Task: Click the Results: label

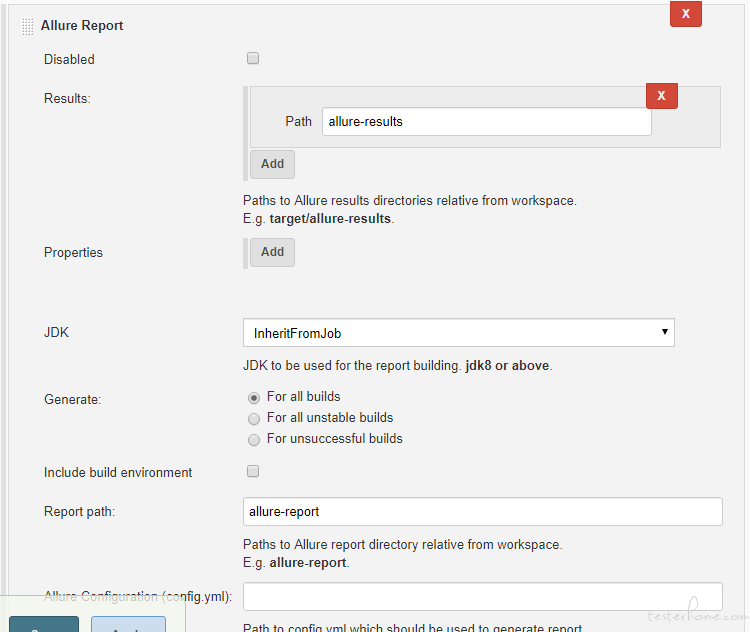Action: coord(67,99)
